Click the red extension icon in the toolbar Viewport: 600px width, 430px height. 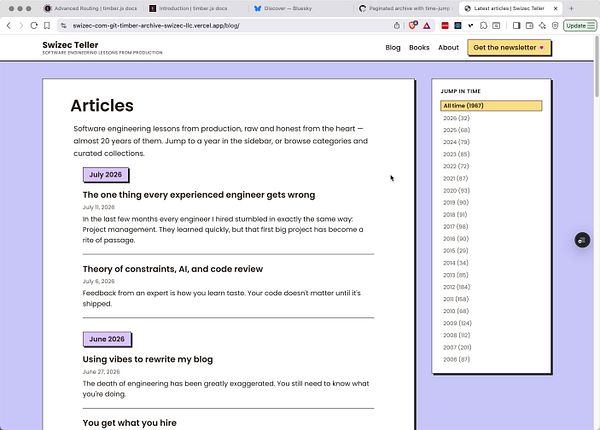445,26
